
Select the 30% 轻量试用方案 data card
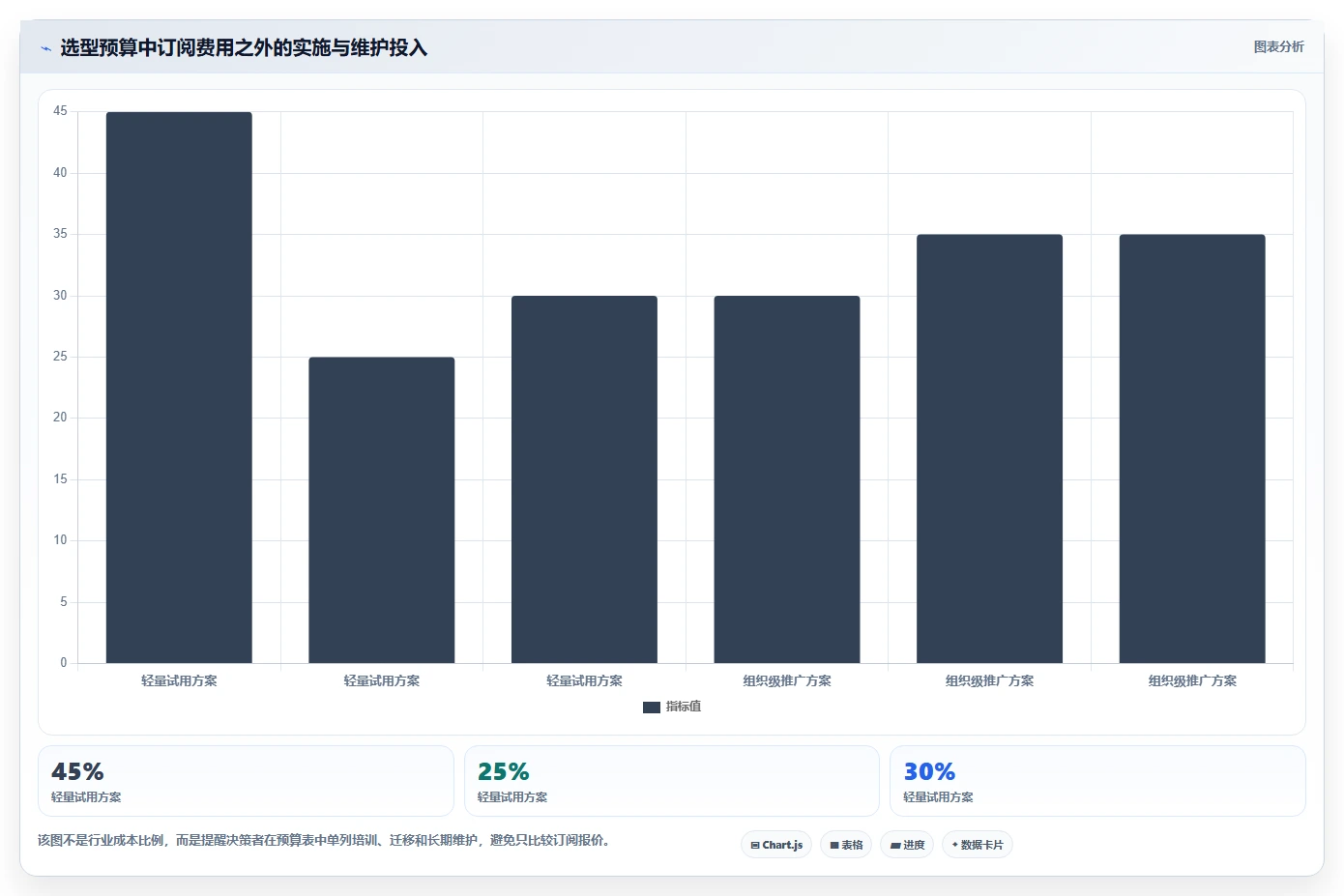pyautogui.click(x=1097, y=781)
